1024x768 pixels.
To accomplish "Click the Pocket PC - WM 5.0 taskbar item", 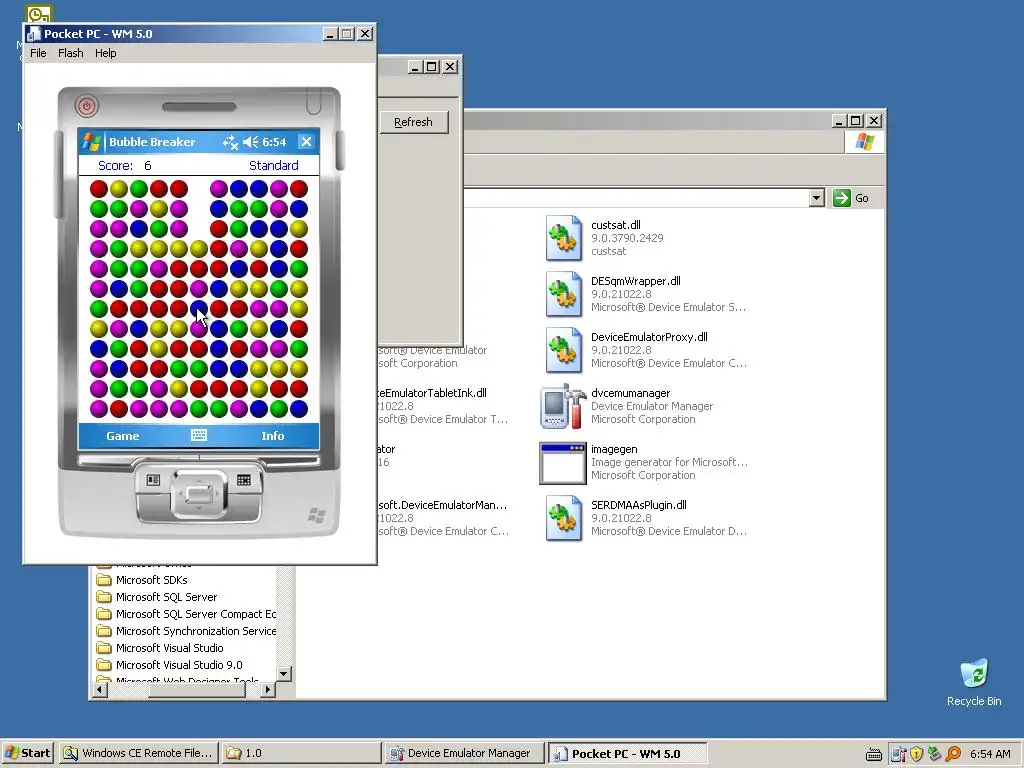I will pos(626,753).
